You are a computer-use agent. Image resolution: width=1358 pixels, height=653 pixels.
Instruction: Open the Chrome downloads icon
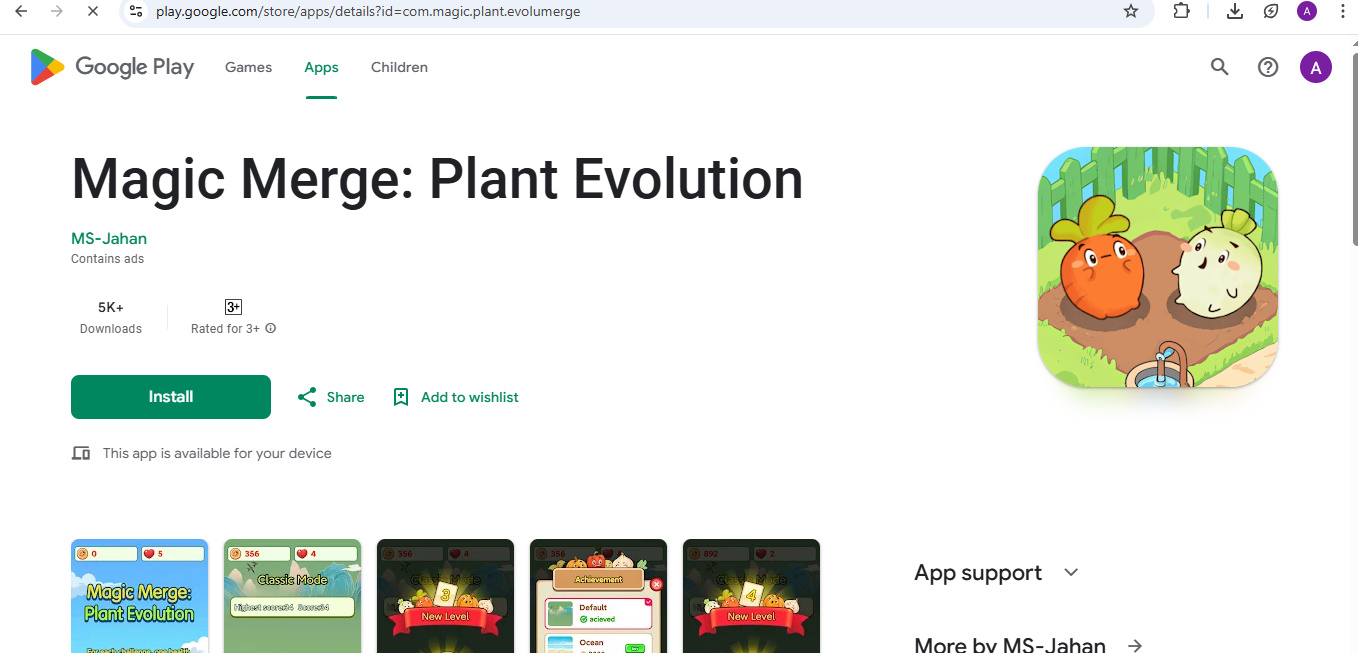pyautogui.click(x=1235, y=11)
